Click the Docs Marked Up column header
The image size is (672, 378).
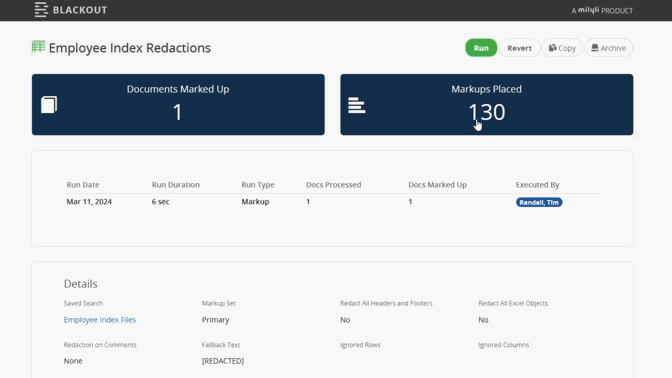(437, 185)
